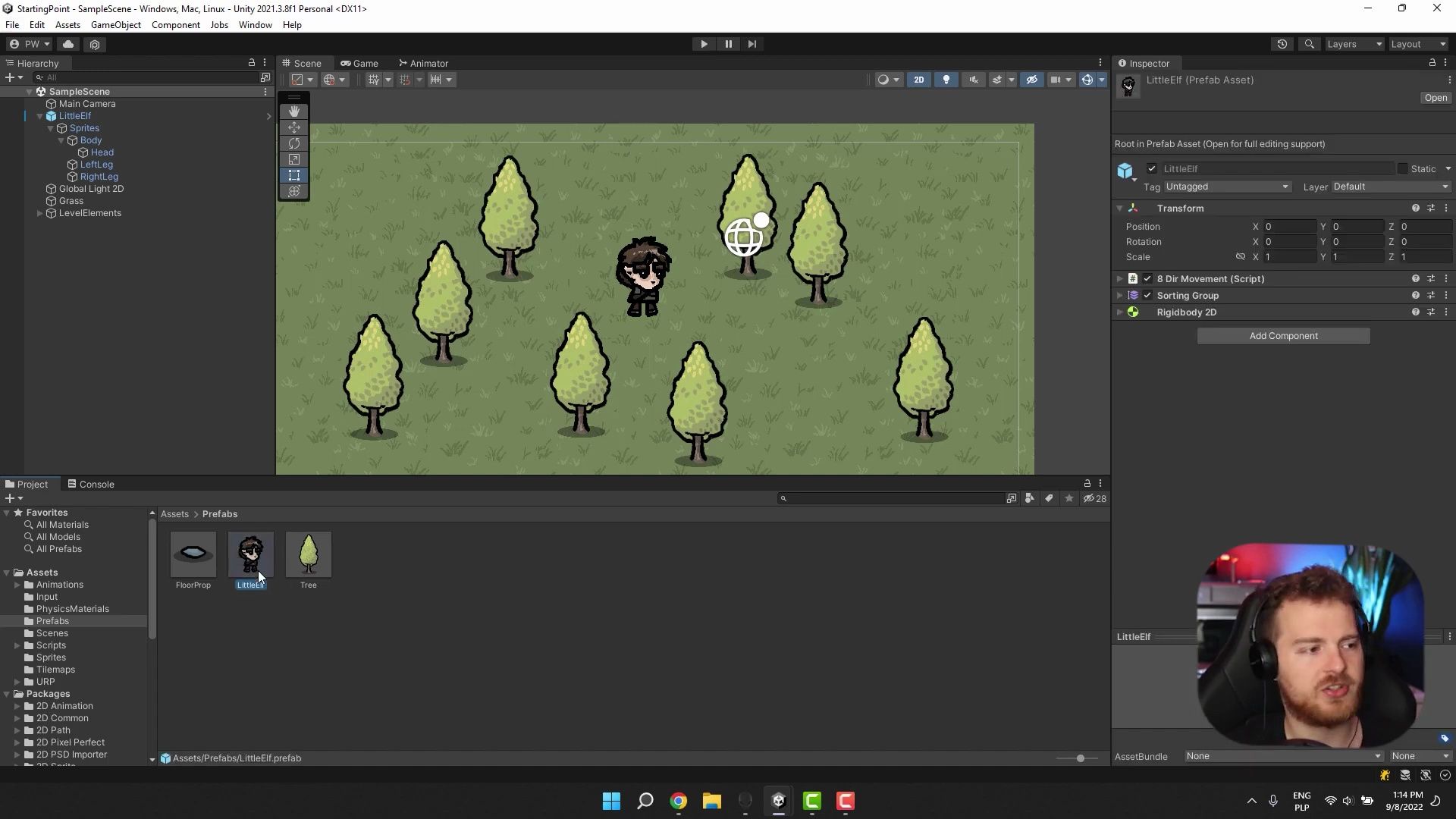Toggle the 8 Dir Movement Script checkbox
The width and height of the screenshot is (1456, 819).
point(1148,278)
